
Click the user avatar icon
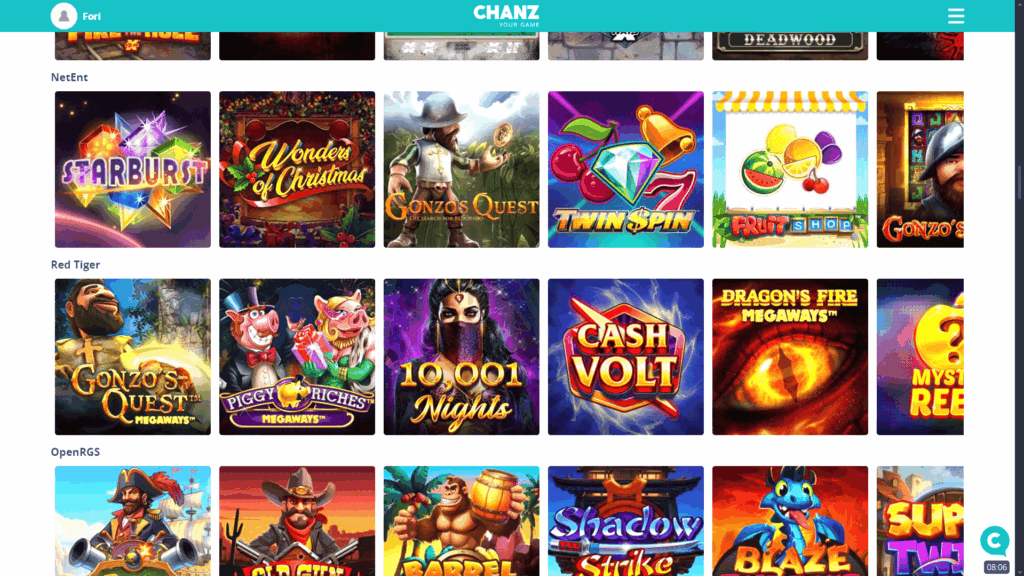pyautogui.click(x=63, y=16)
